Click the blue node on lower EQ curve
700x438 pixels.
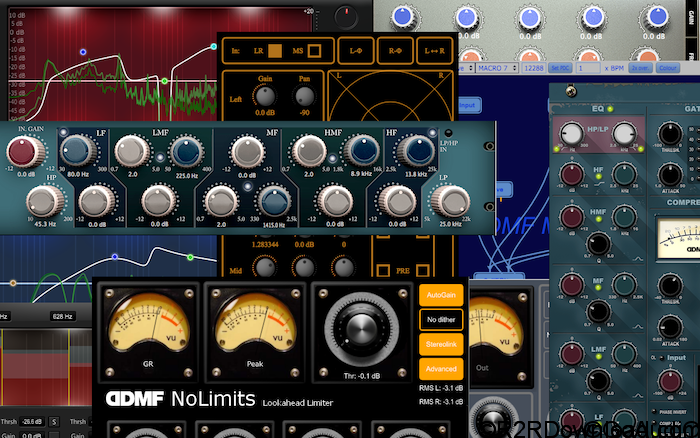(x=115, y=257)
